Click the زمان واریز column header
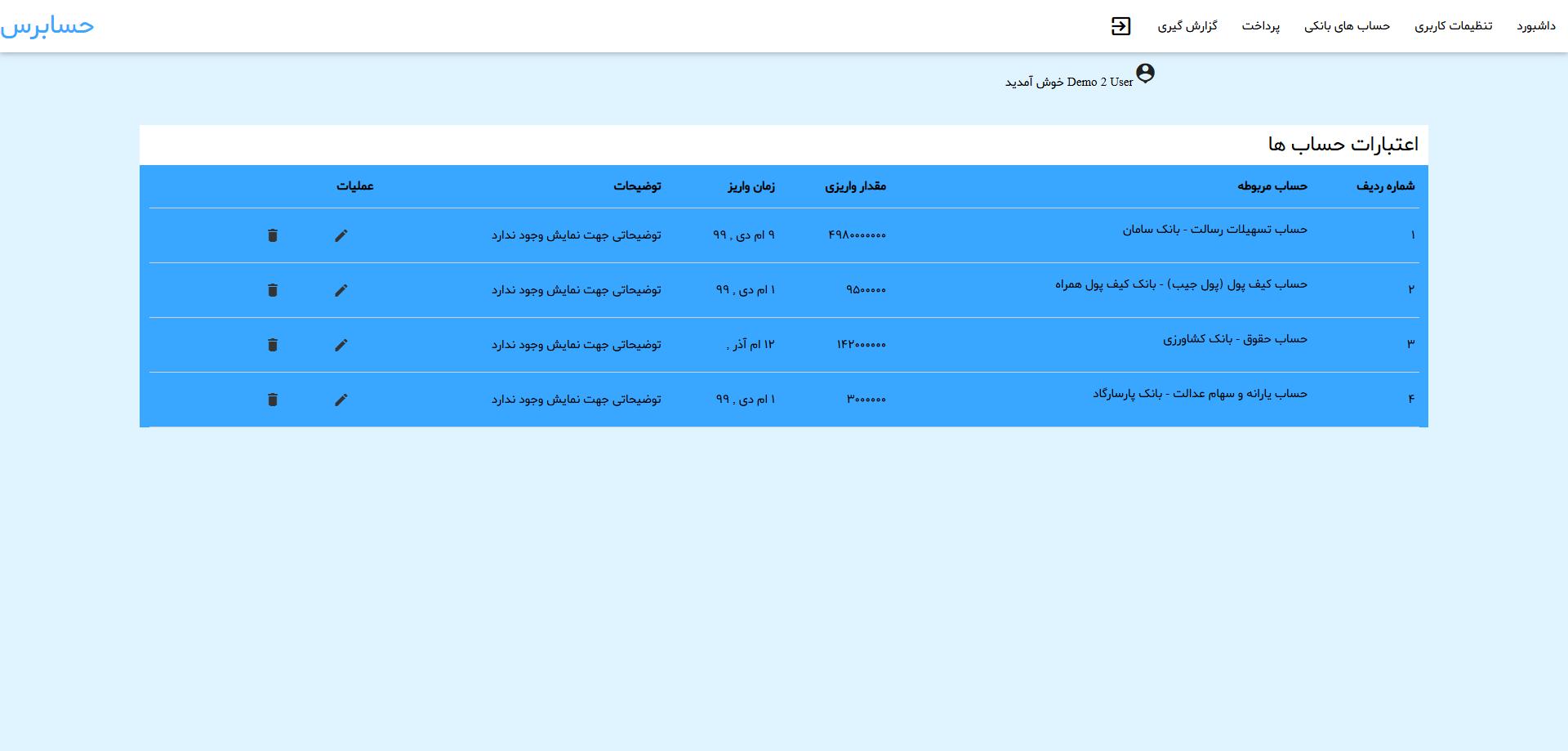This screenshot has width=1568, height=751. (x=751, y=186)
